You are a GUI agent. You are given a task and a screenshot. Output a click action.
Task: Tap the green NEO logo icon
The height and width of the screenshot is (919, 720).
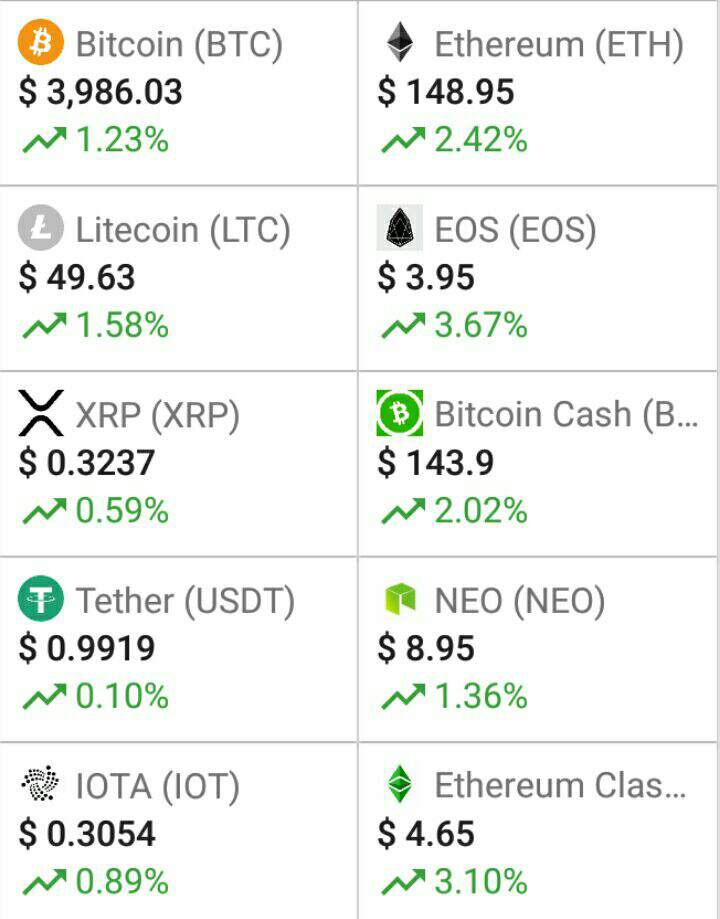tap(400, 600)
